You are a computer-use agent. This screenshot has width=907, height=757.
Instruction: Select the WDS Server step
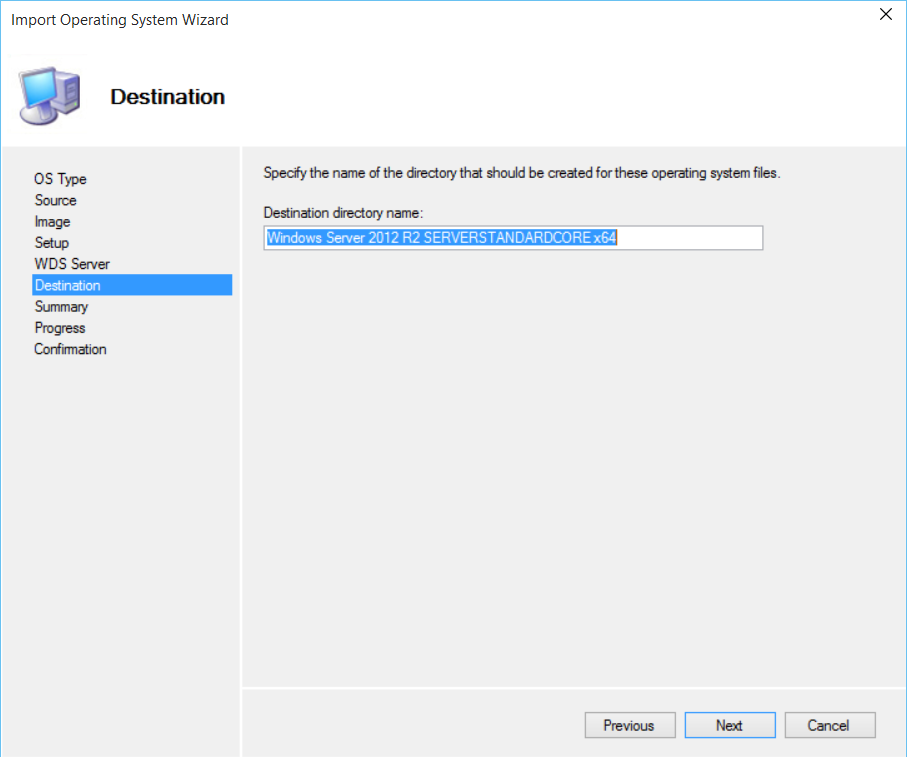pos(72,264)
